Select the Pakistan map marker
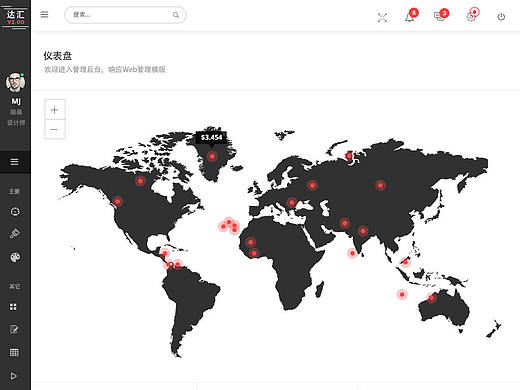This screenshot has height=390, width=520. pos(345,223)
